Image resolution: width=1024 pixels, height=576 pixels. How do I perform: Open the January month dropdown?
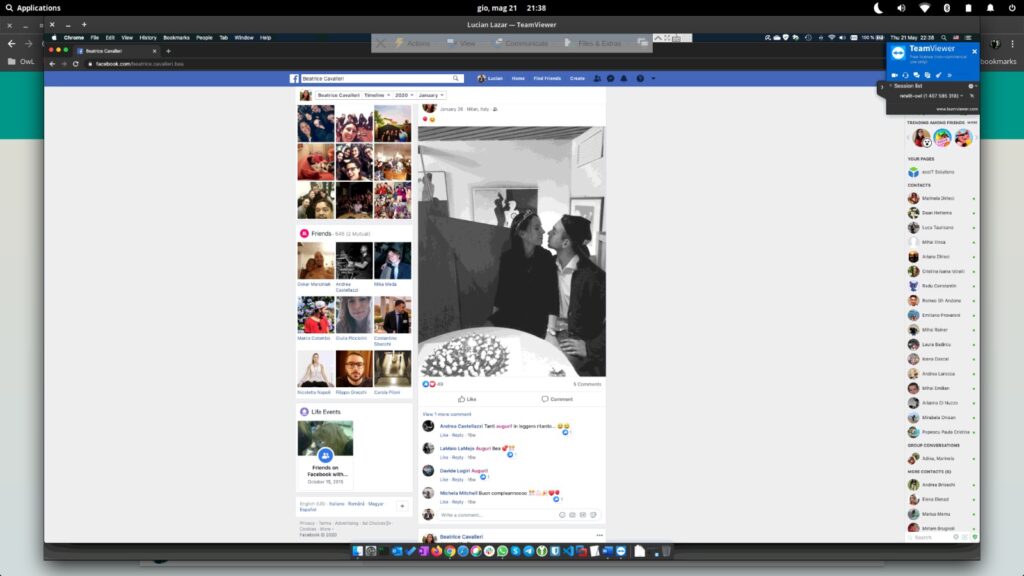[x=431, y=95]
